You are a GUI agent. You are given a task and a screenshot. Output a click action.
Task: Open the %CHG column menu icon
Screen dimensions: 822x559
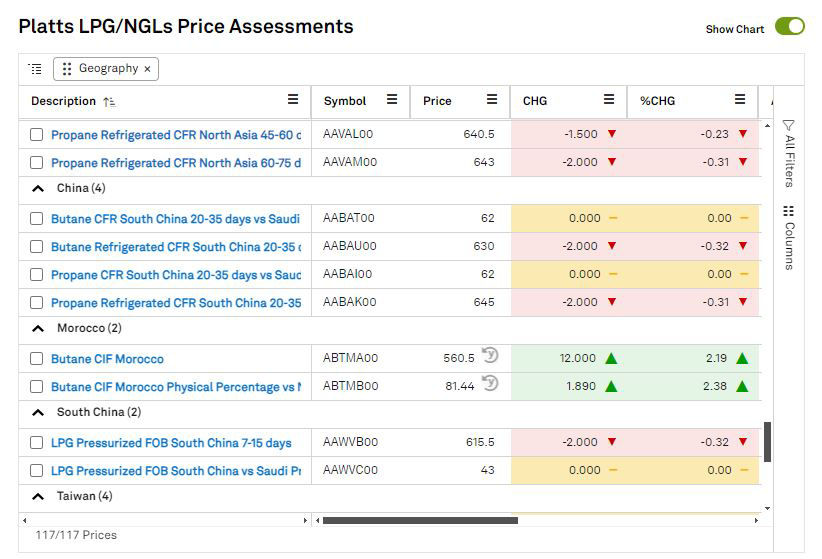click(x=740, y=100)
